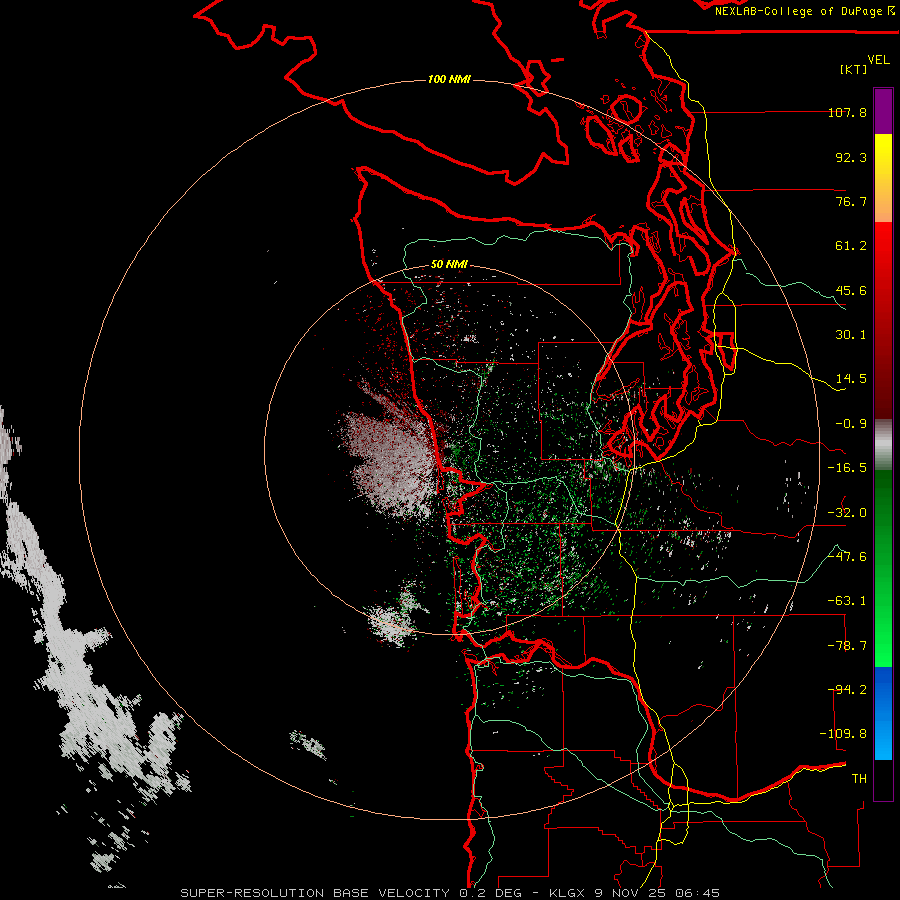Image resolution: width=900 pixels, height=900 pixels.
Task: Select the -16.5 velocity value
Action: pyautogui.click(x=847, y=468)
